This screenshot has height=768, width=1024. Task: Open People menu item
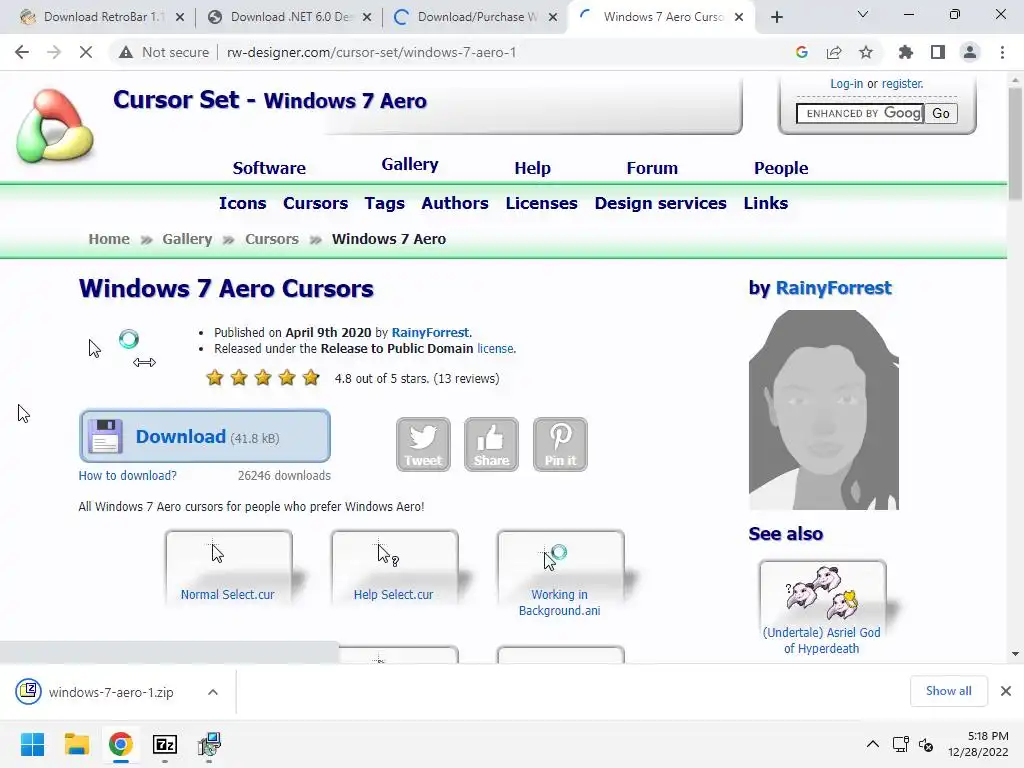pos(781,168)
